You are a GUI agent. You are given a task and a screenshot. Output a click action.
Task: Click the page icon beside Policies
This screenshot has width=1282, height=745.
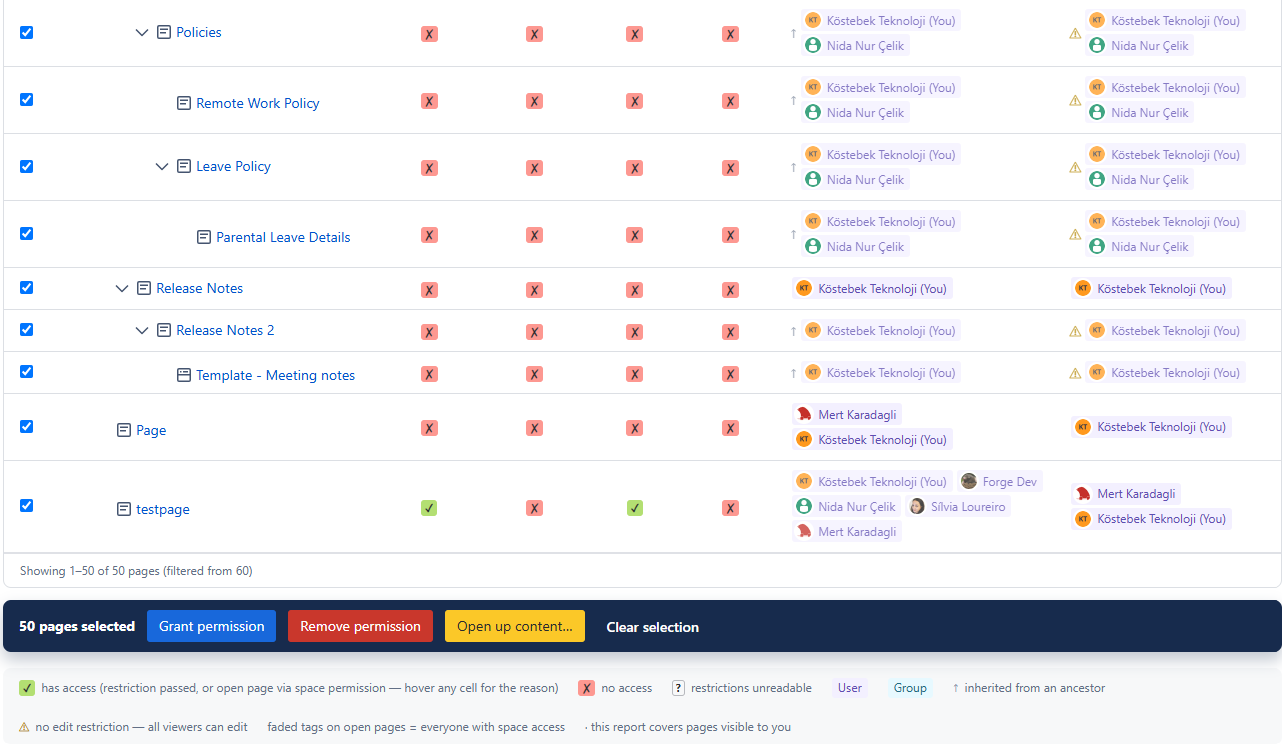coord(164,33)
